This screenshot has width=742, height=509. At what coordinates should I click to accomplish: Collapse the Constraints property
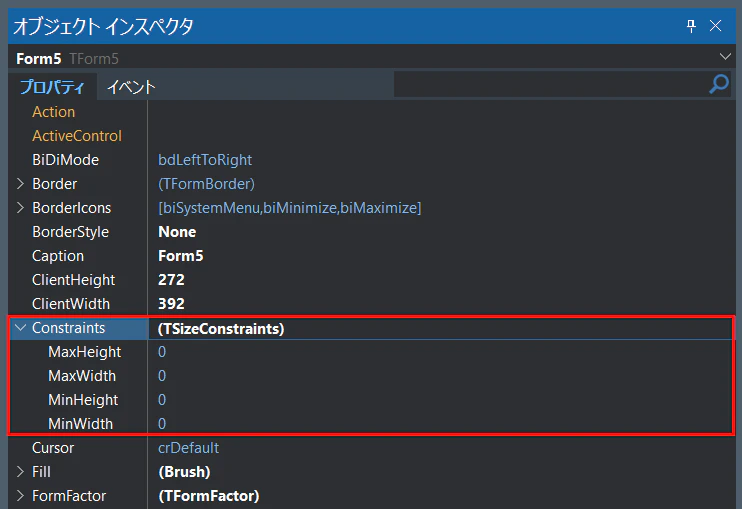tap(20, 327)
